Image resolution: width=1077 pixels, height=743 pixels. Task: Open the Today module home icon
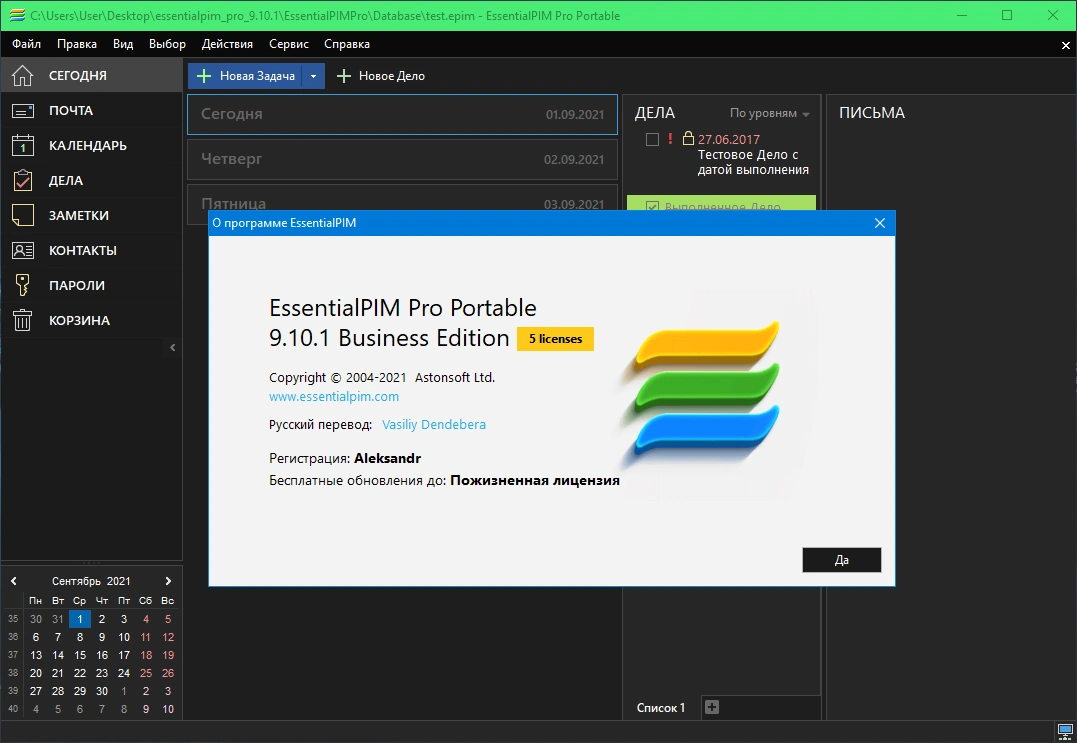pyautogui.click(x=22, y=76)
